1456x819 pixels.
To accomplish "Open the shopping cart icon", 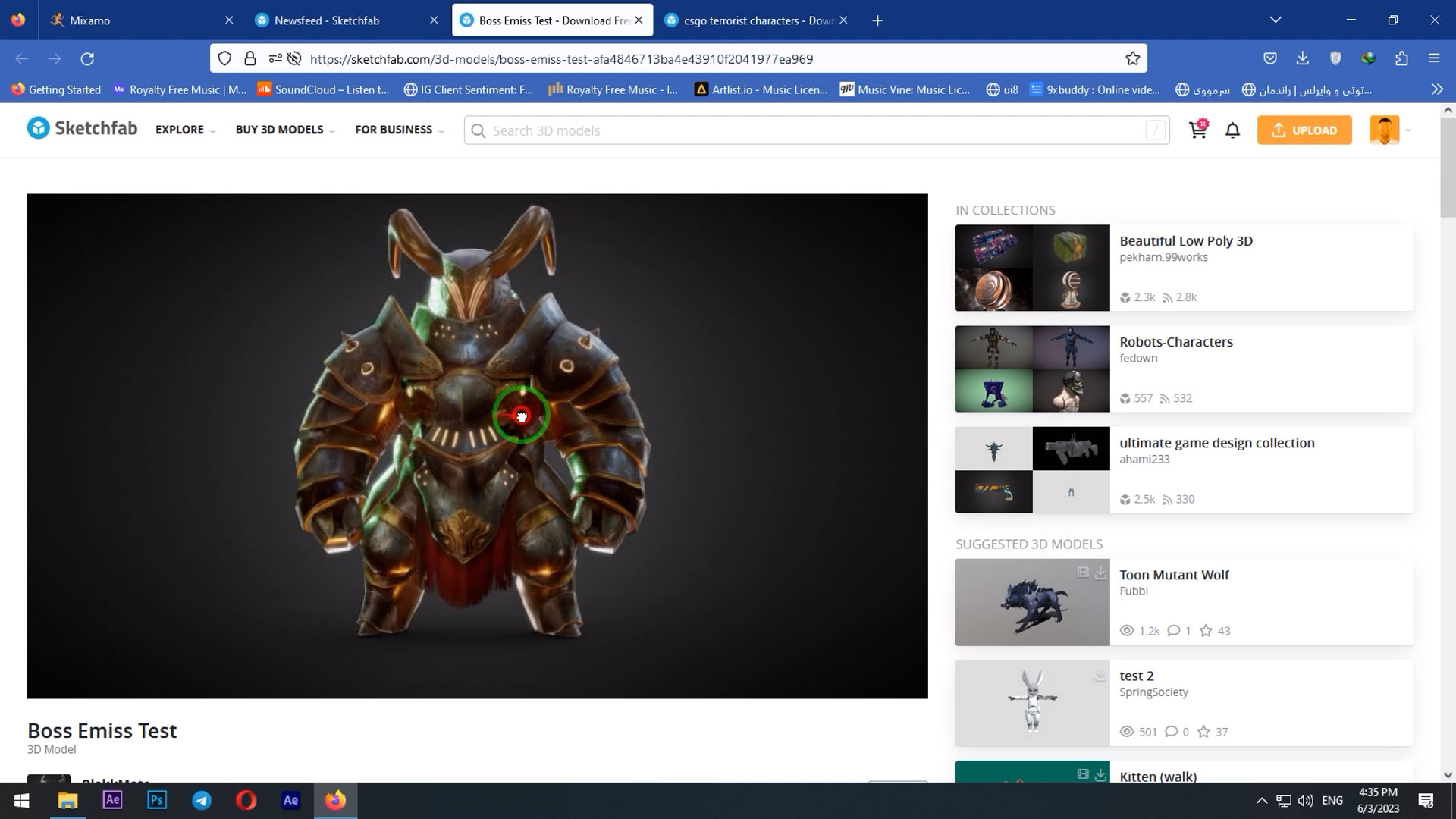I will point(1198,130).
